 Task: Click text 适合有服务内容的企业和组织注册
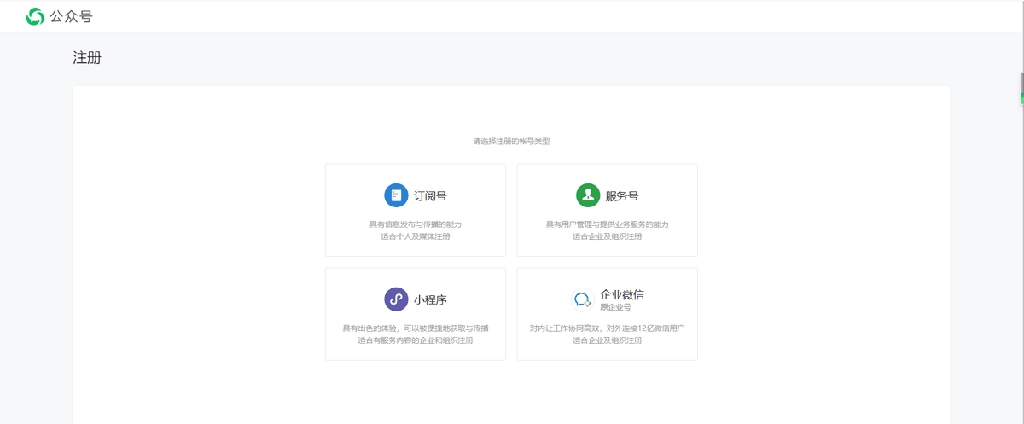(415, 340)
